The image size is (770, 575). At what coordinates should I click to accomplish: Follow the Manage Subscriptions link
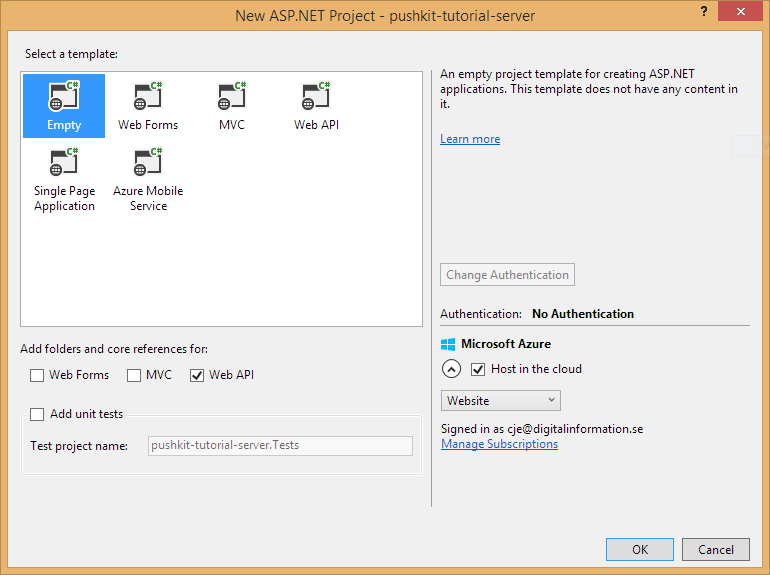pos(499,444)
